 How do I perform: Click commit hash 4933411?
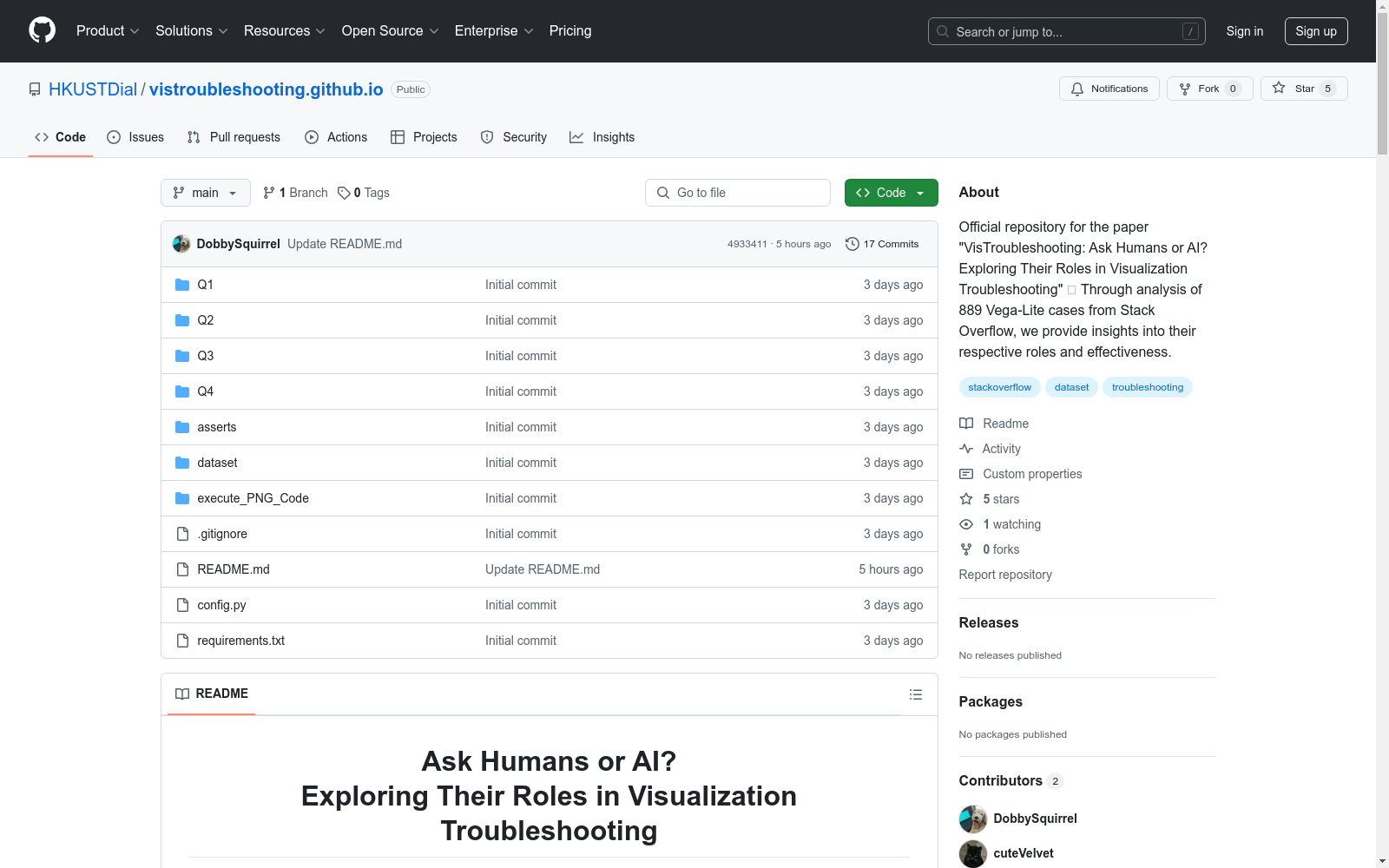[747, 244]
